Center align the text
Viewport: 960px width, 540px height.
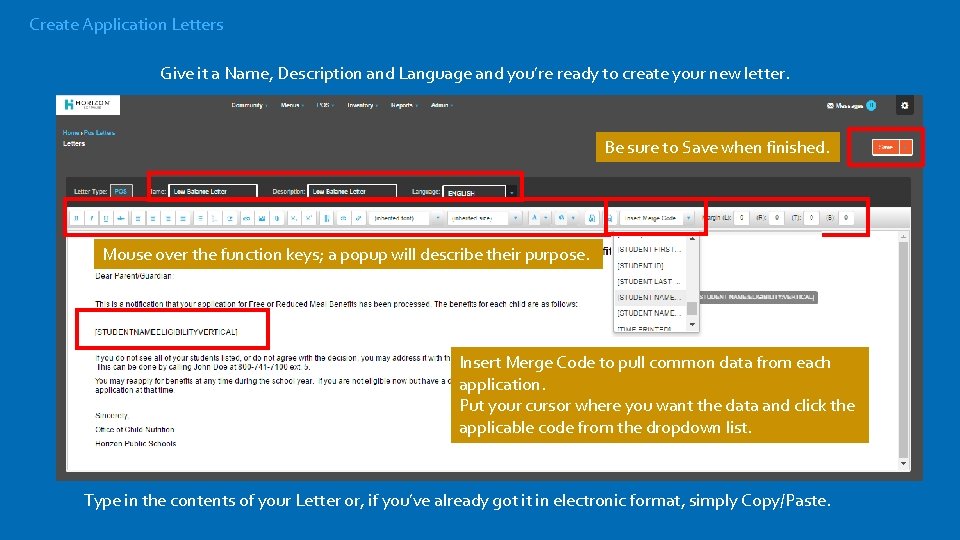153,218
